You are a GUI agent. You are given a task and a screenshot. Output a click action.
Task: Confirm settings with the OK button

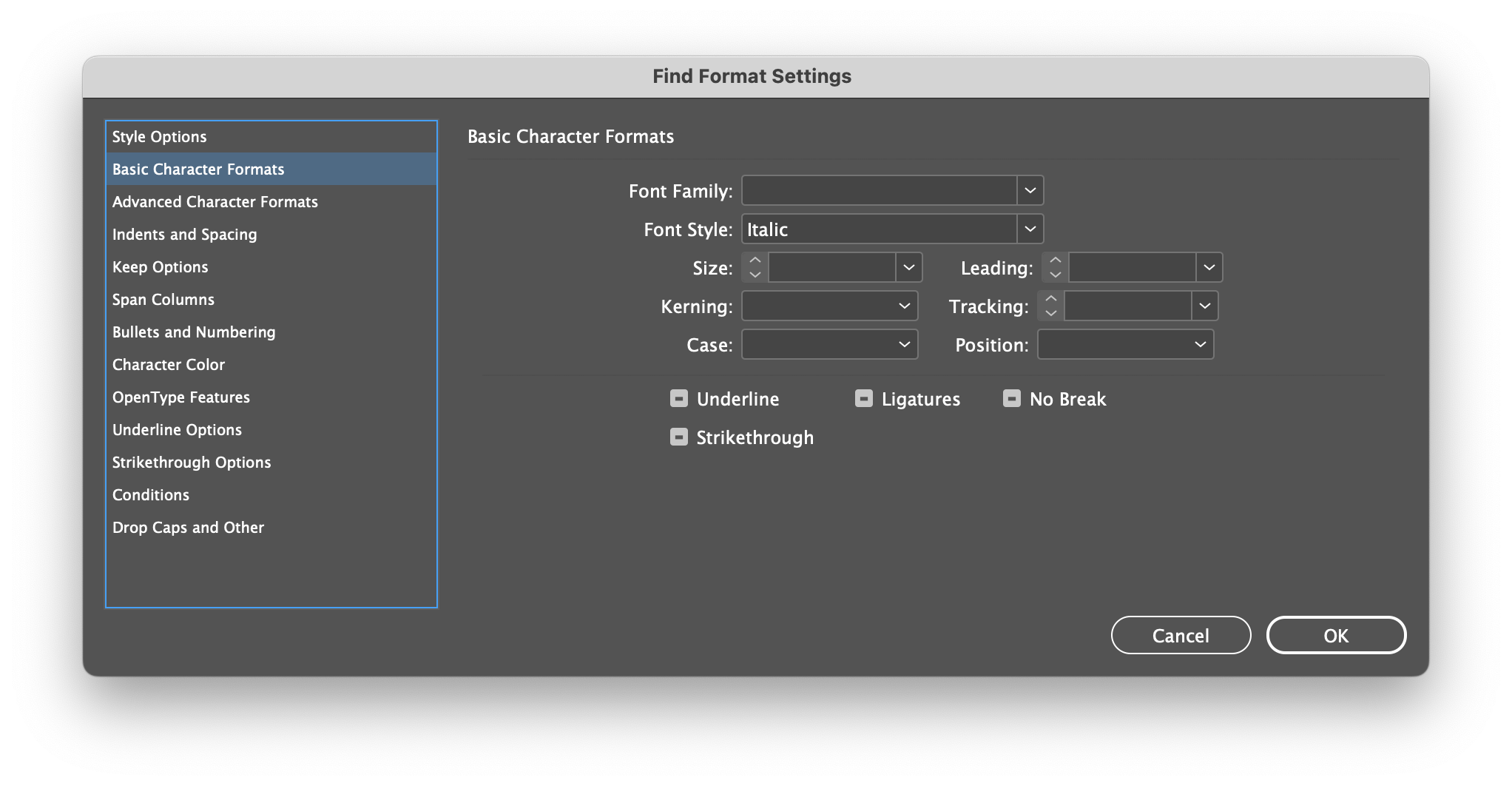1336,635
